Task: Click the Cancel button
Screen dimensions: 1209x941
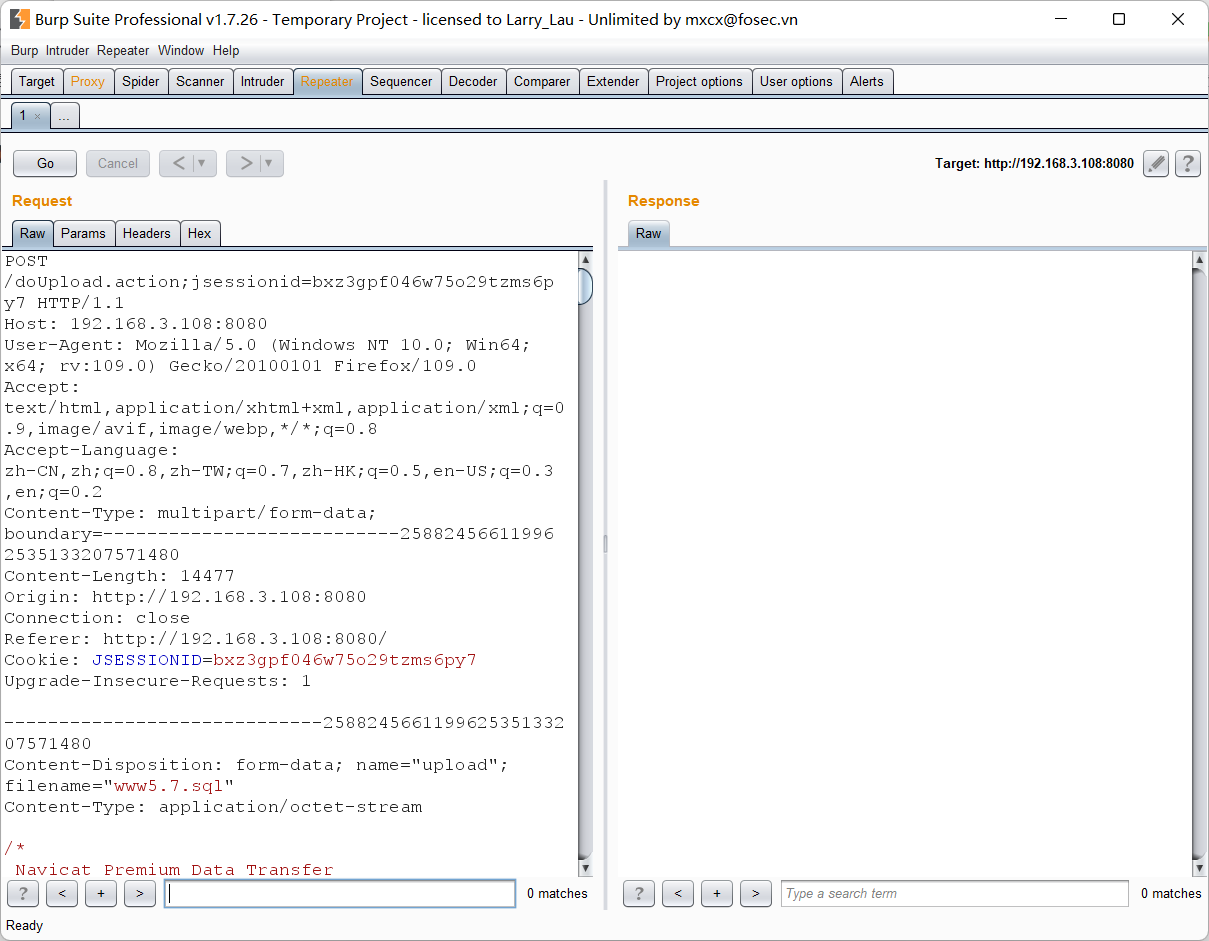Action: click(118, 163)
